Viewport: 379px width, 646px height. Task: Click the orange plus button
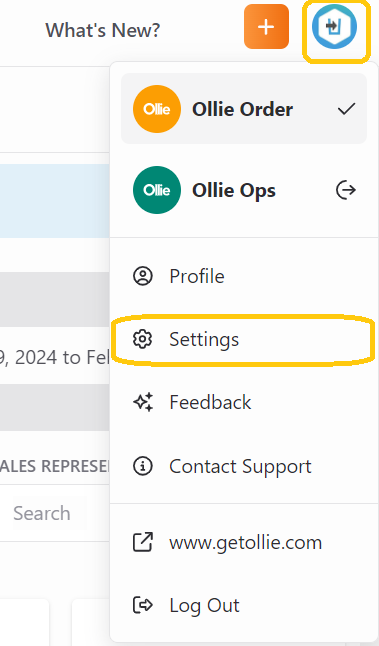point(266,27)
